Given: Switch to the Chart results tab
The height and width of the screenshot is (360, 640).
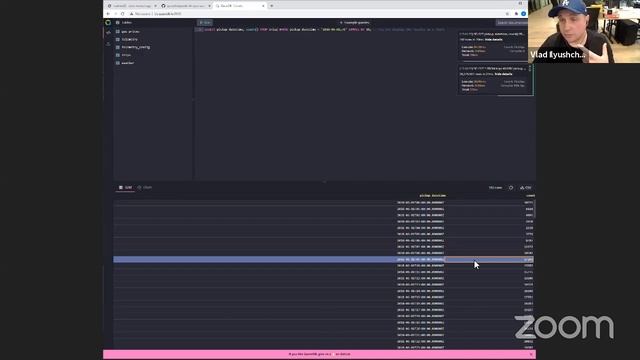Looking at the screenshot, I should point(145,187).
